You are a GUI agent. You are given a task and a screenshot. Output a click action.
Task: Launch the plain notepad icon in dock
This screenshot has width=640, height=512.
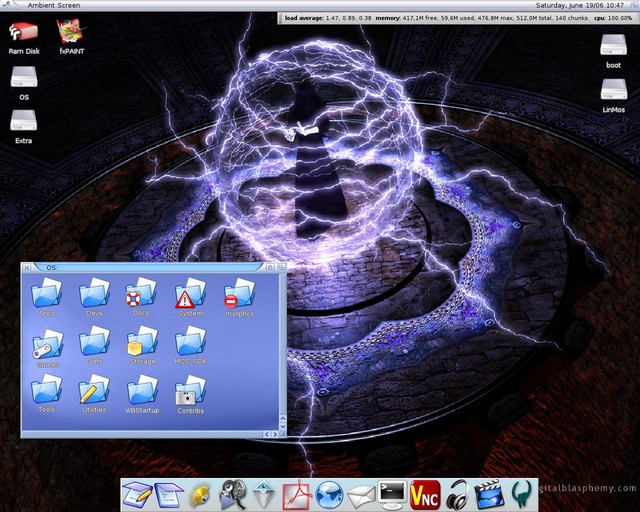[x=169, y=495]
